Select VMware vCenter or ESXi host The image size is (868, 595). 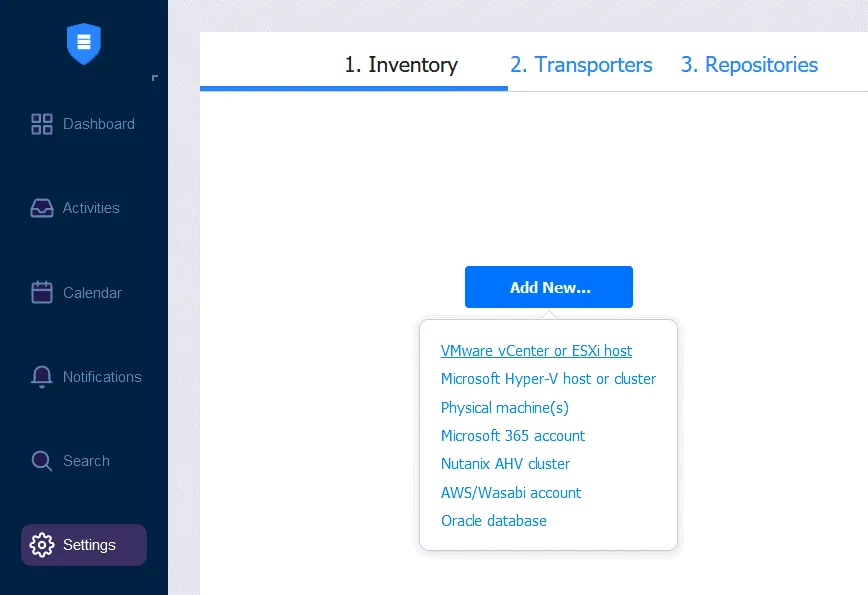pos(536,351)
